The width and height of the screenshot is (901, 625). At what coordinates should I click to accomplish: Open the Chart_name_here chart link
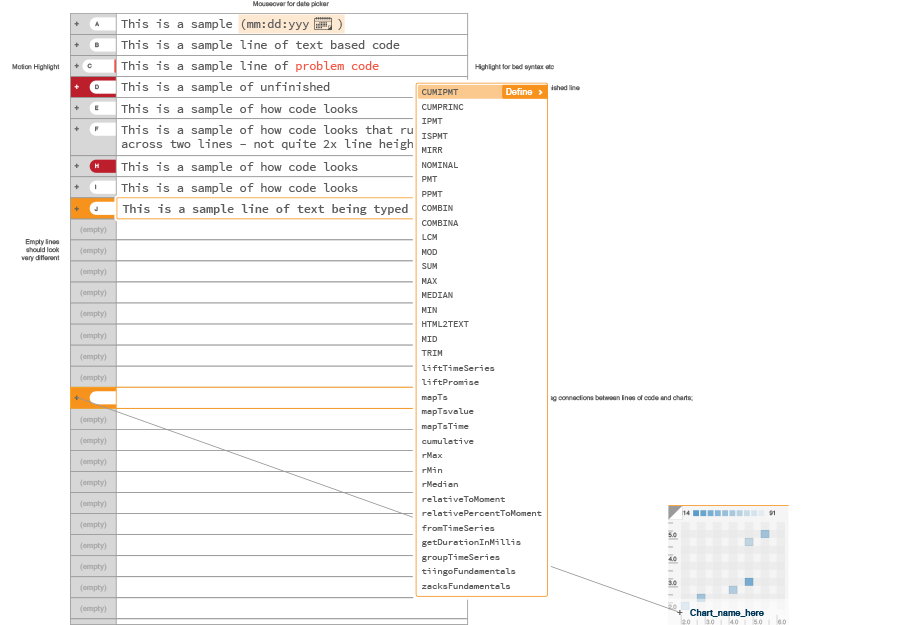pos(727,613)
